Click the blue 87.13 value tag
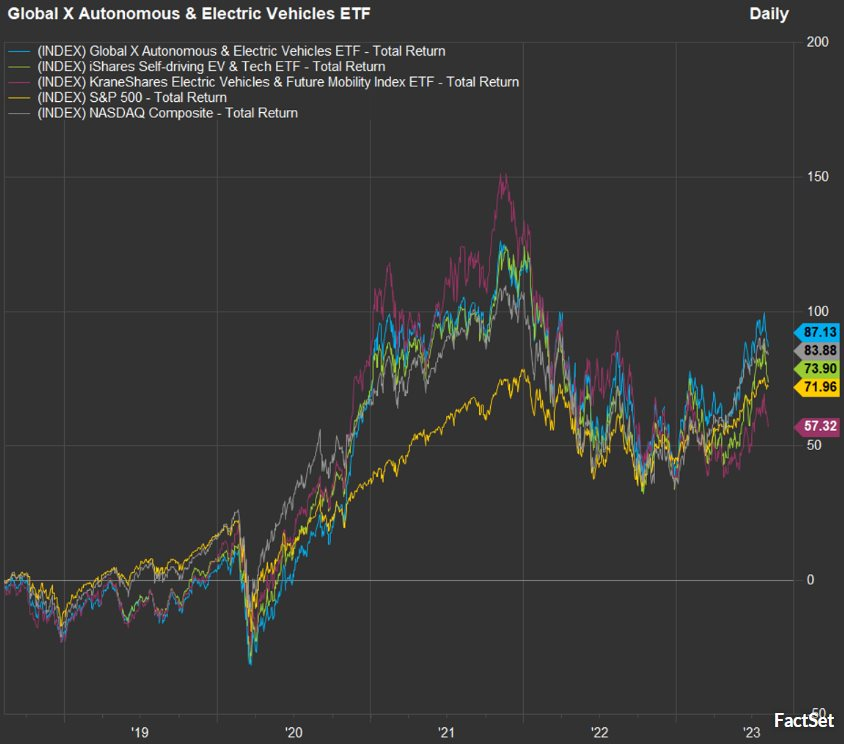The image size is (844, 744). click(817, 332)
